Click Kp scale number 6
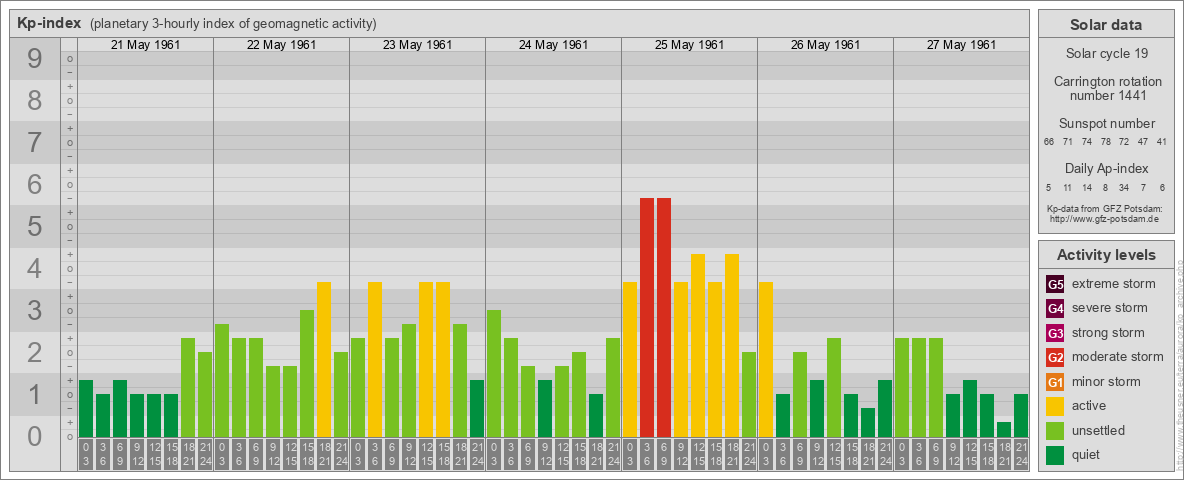Screen dimensions: 1184x480 35,184
